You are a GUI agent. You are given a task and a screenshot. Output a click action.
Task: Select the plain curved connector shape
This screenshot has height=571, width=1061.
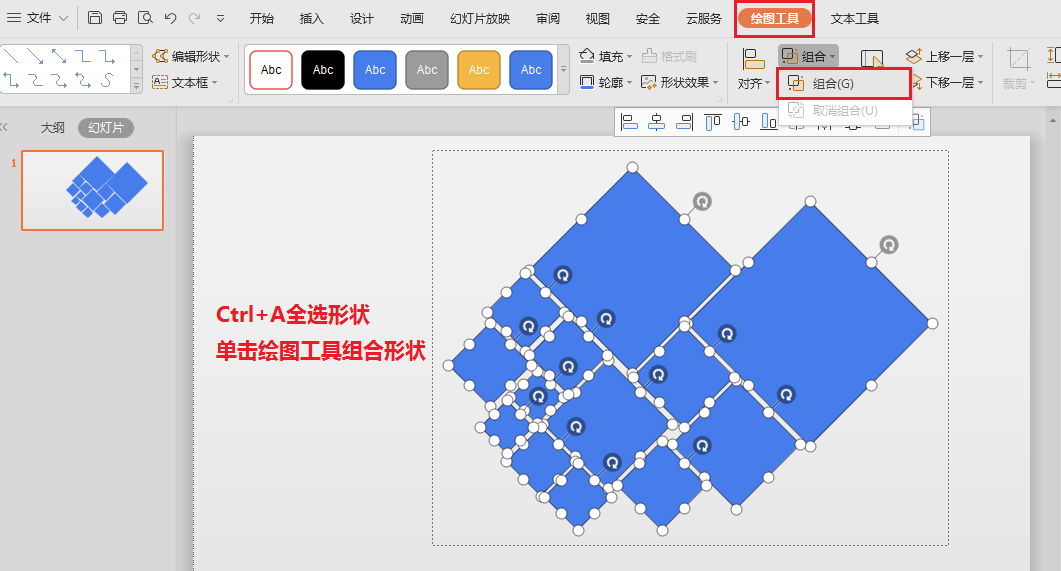[x=35, y=81]
